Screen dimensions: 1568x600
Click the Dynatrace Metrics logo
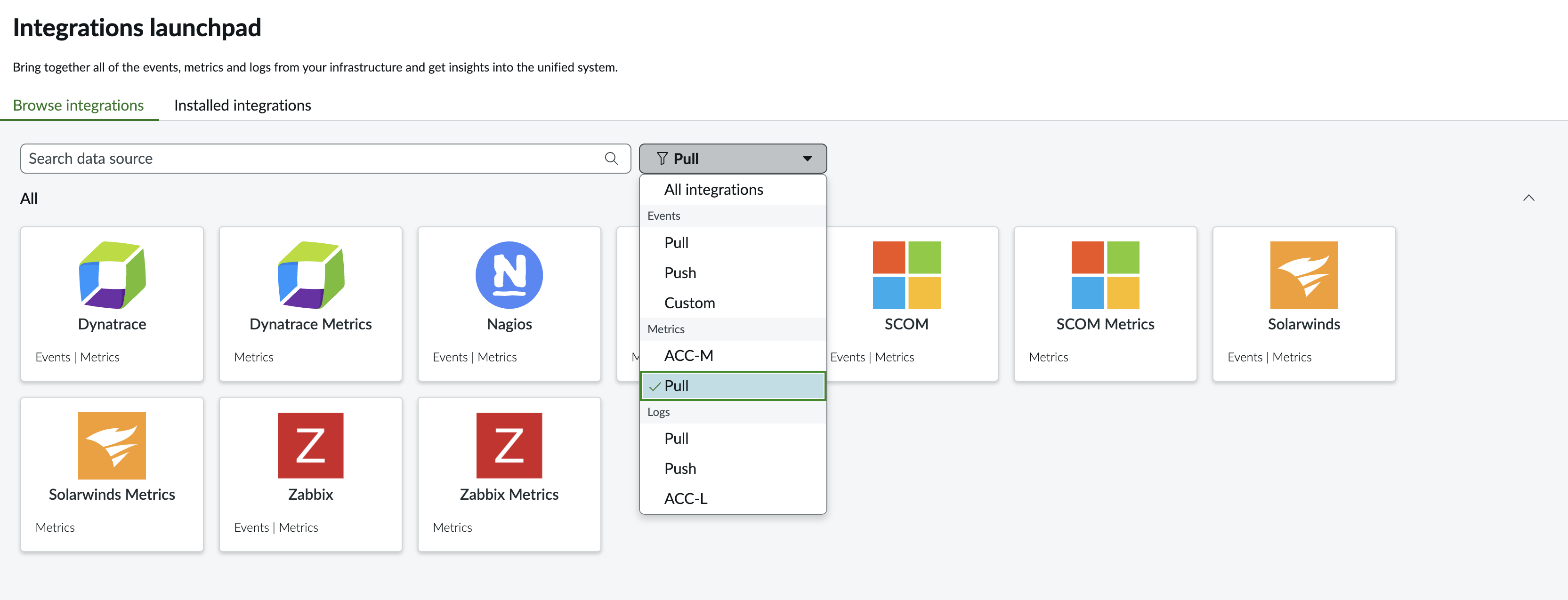pyautogui.click(x=310, y=275)
